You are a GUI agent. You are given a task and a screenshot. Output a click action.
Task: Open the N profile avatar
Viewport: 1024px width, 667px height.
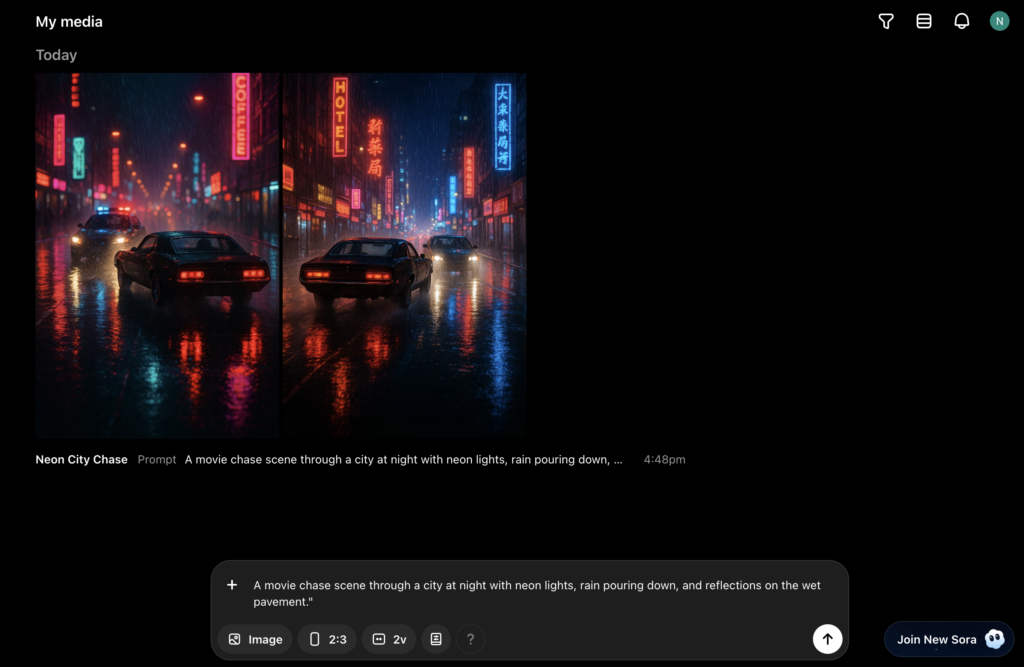999,21
